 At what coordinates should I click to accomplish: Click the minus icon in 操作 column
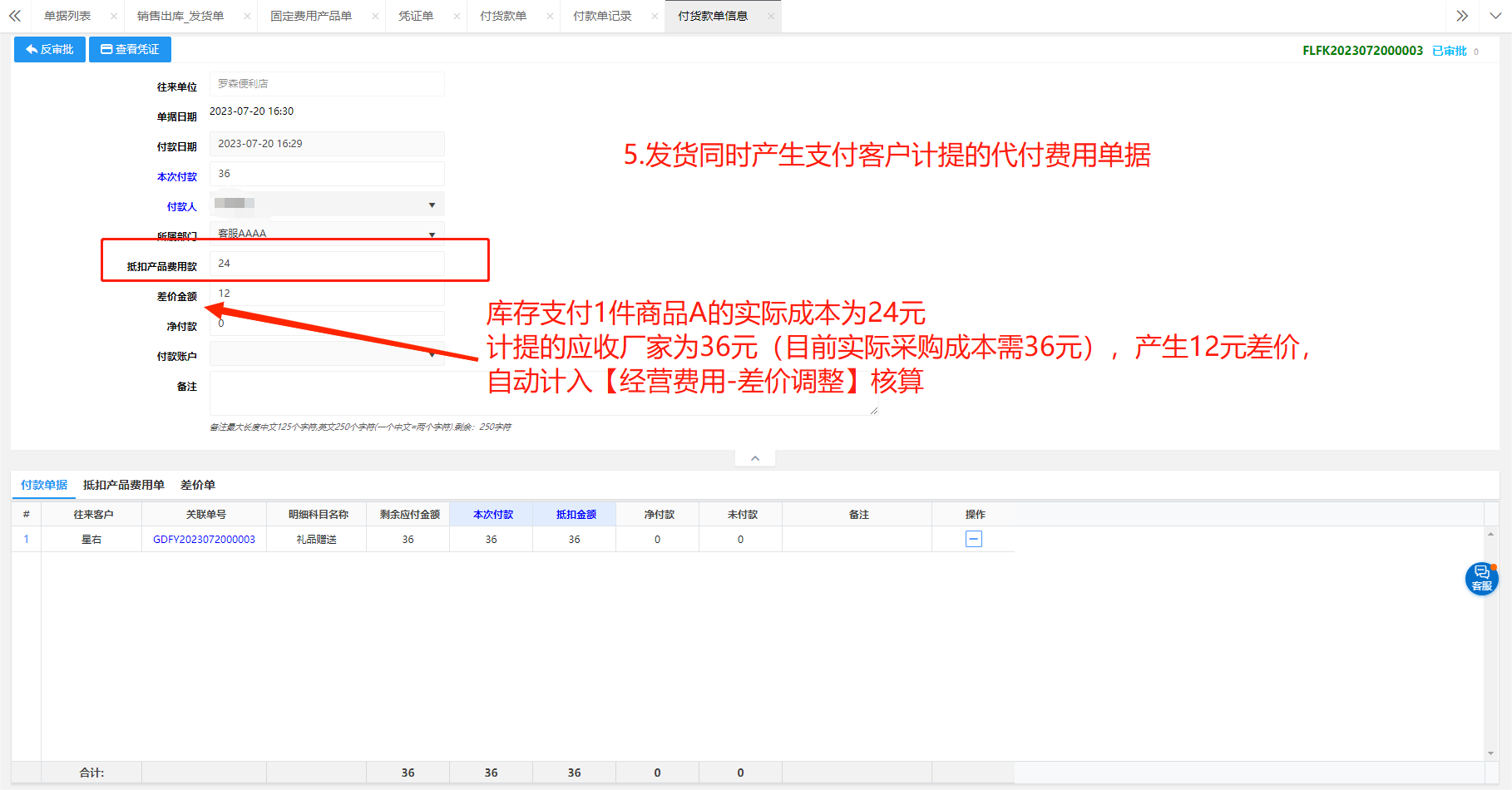coord(974,540)
